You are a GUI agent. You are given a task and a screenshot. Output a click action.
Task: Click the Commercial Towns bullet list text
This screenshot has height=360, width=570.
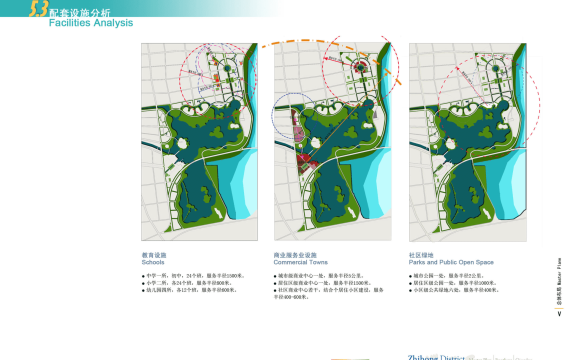tap(329, 286)
